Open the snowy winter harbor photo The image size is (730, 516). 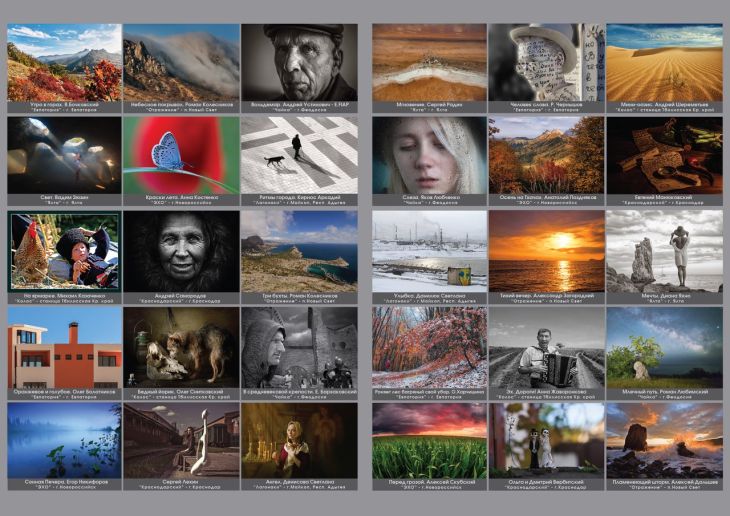430,250
